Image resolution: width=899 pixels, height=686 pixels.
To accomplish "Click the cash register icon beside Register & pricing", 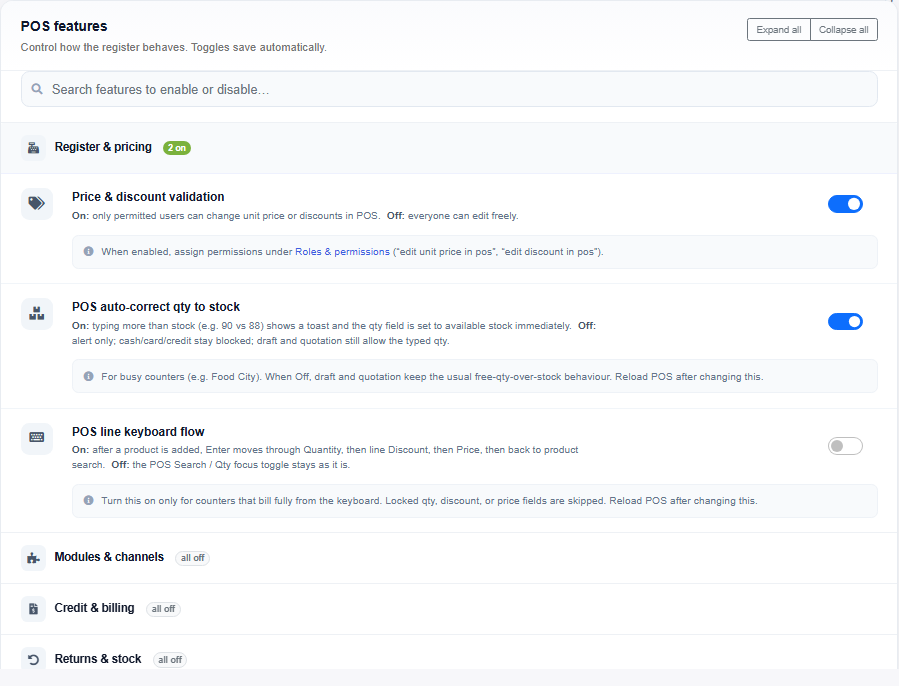I will click(x=33, y=148).
